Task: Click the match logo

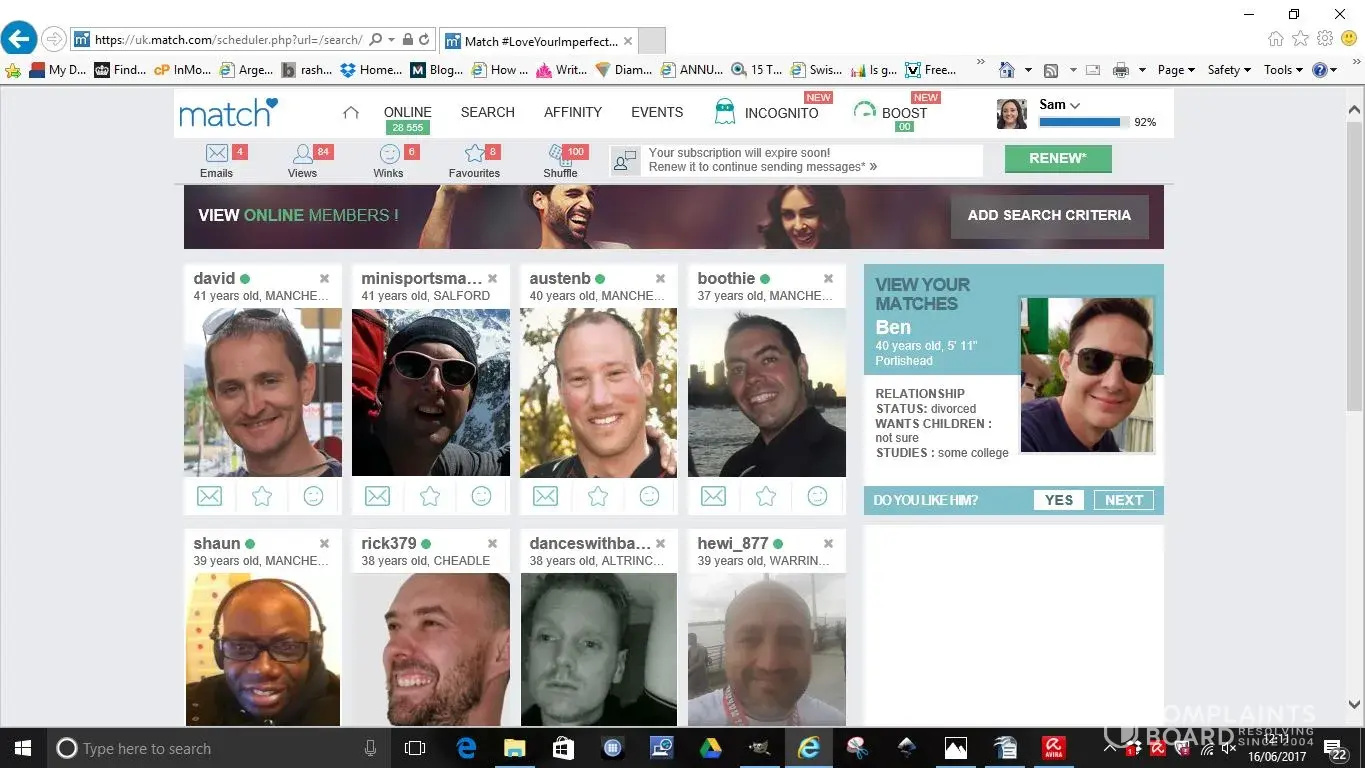Action: point(228,113)
